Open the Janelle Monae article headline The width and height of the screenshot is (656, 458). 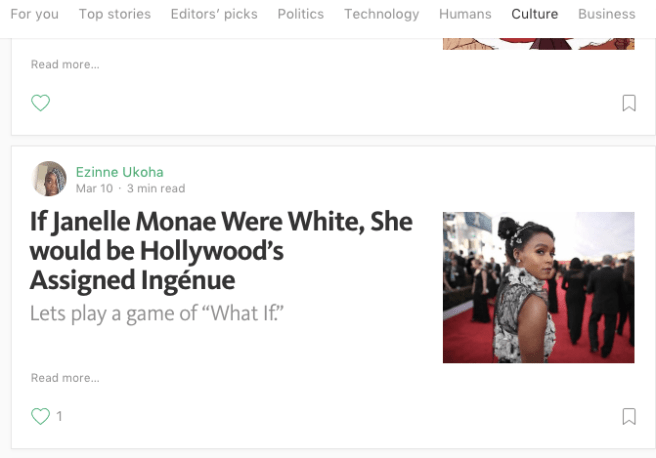221,251
